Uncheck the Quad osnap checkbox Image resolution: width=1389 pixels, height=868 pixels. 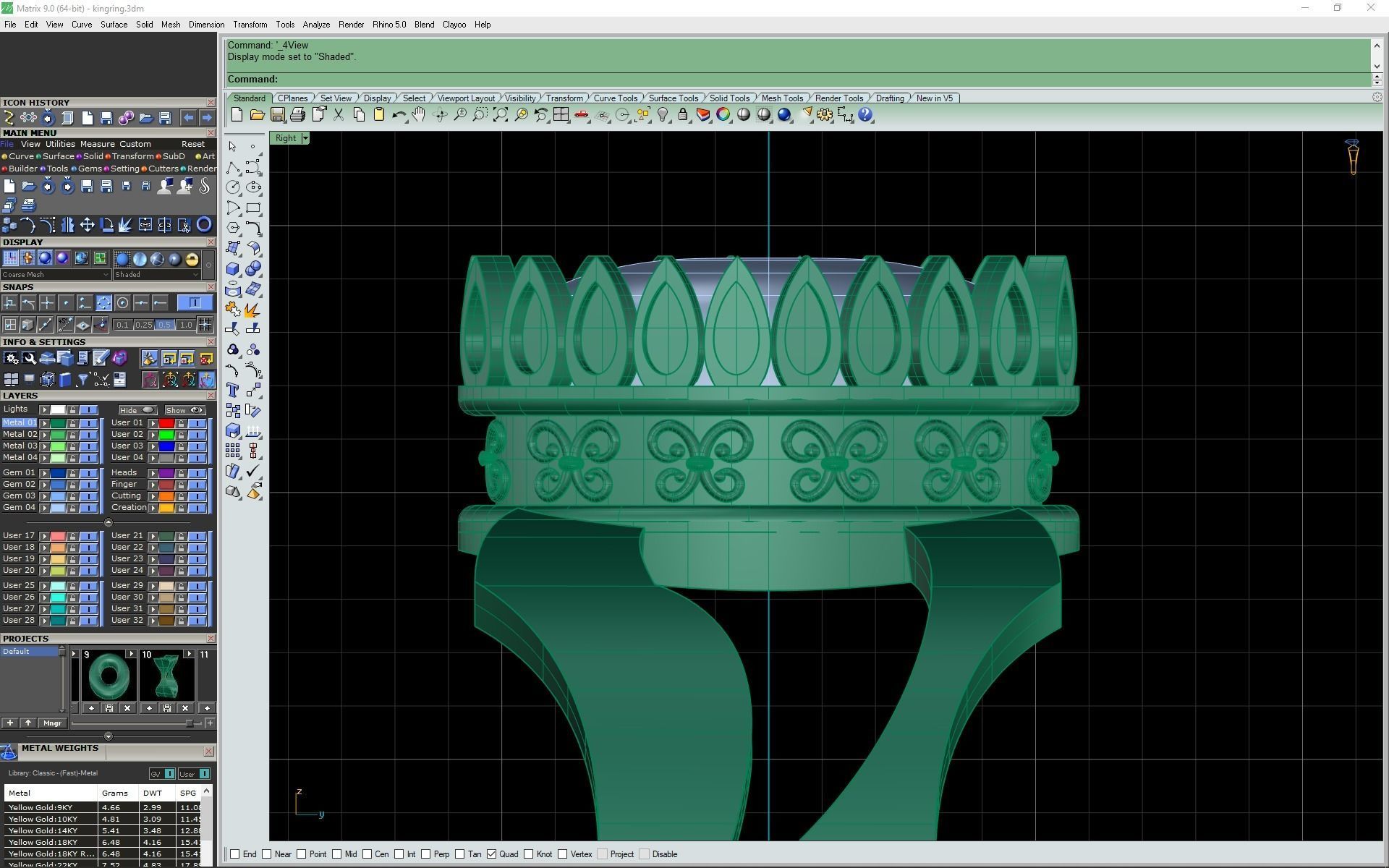click(492, 854)
